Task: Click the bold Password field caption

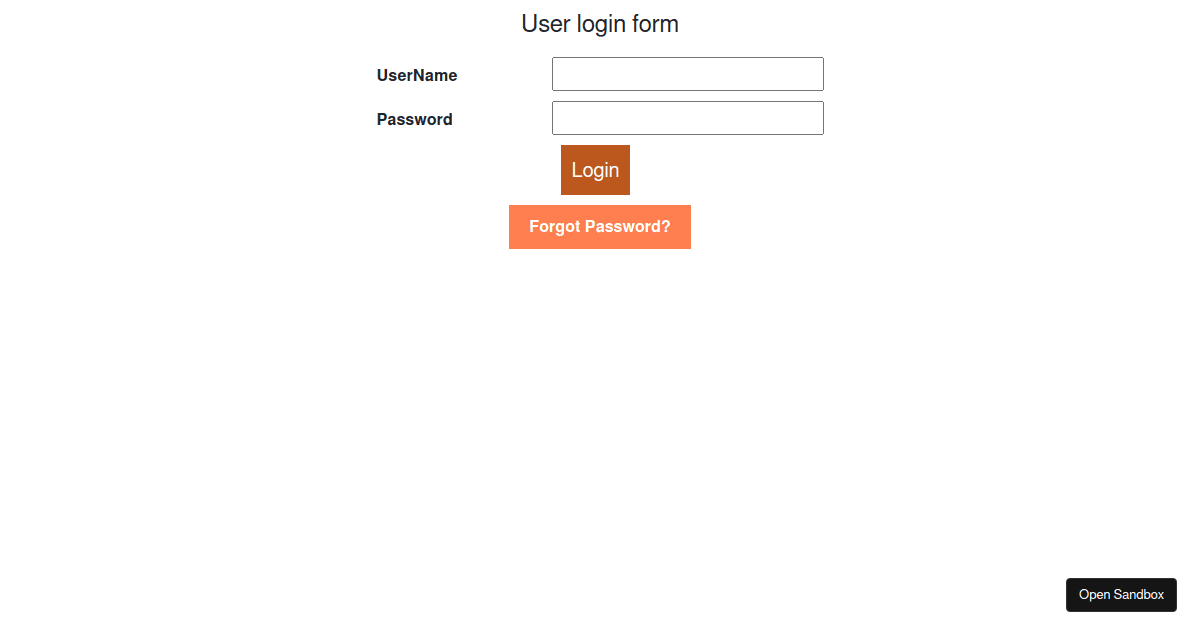Action: [x=414, y=119]
